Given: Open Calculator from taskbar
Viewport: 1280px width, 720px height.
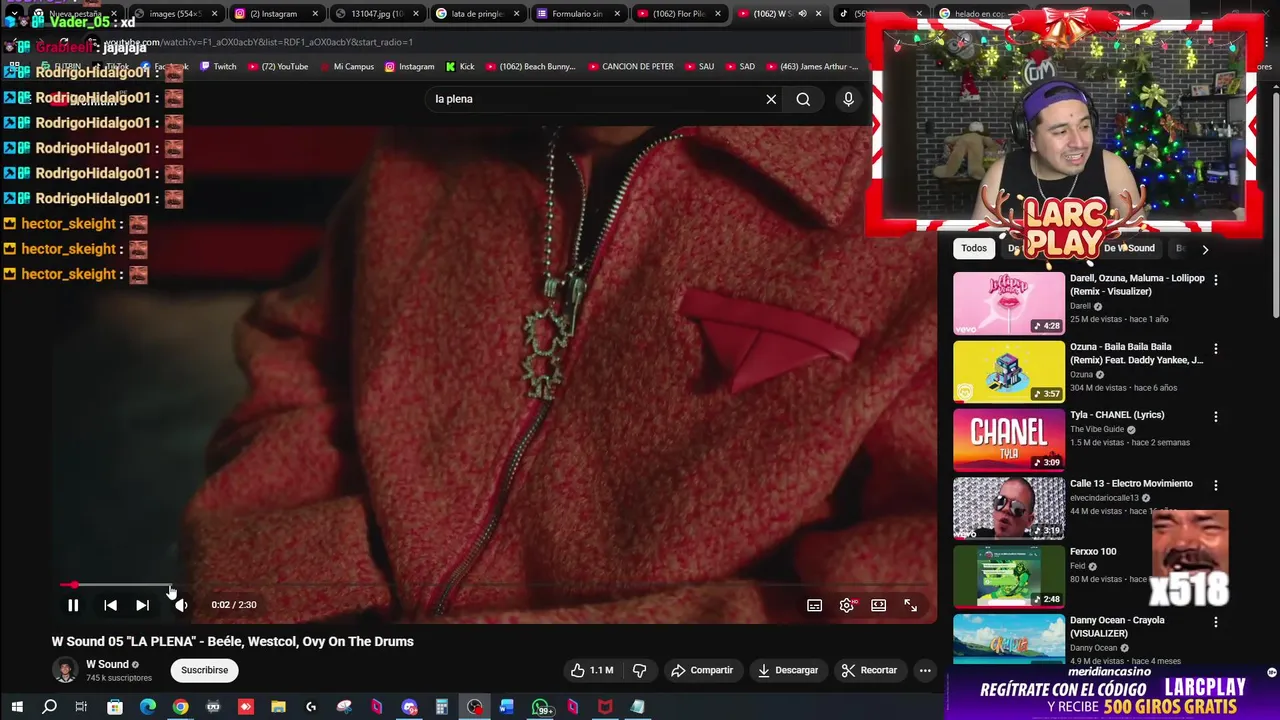Looking at the screenshot, I should tap(441, 707).
